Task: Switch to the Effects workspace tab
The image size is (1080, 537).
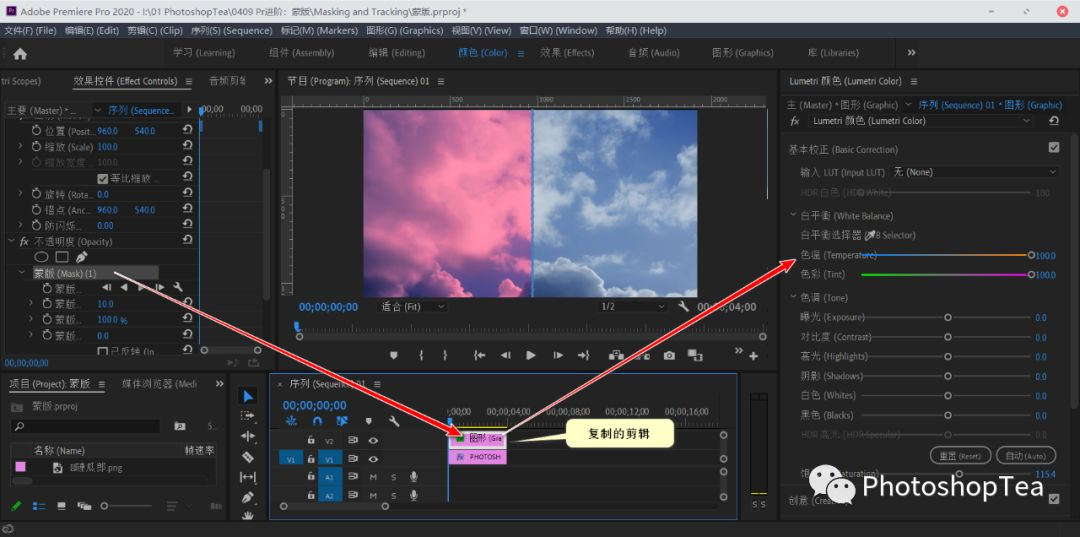Action: coord(567,52)
